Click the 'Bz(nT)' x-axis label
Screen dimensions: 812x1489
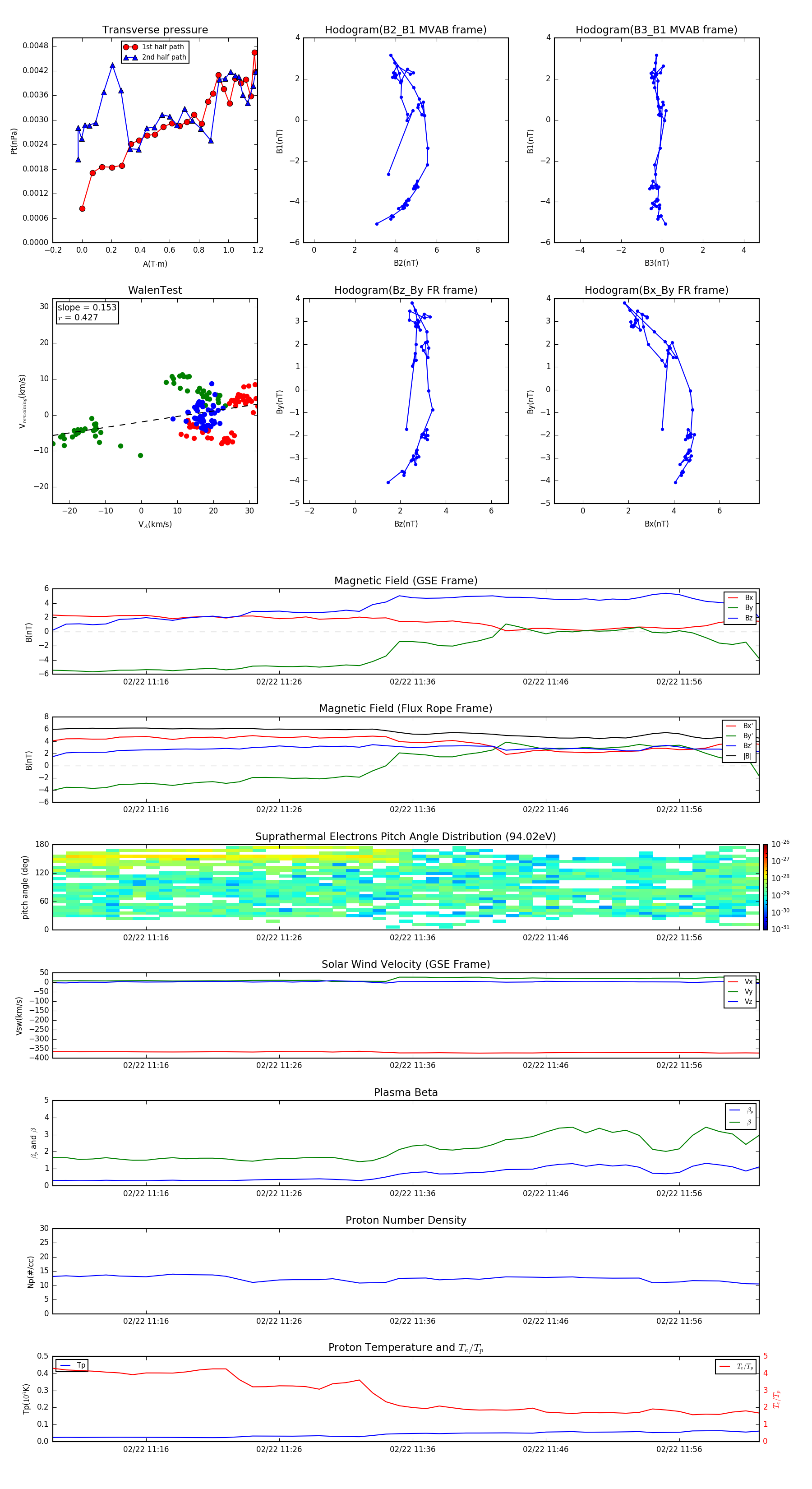[x=406, y=524]
